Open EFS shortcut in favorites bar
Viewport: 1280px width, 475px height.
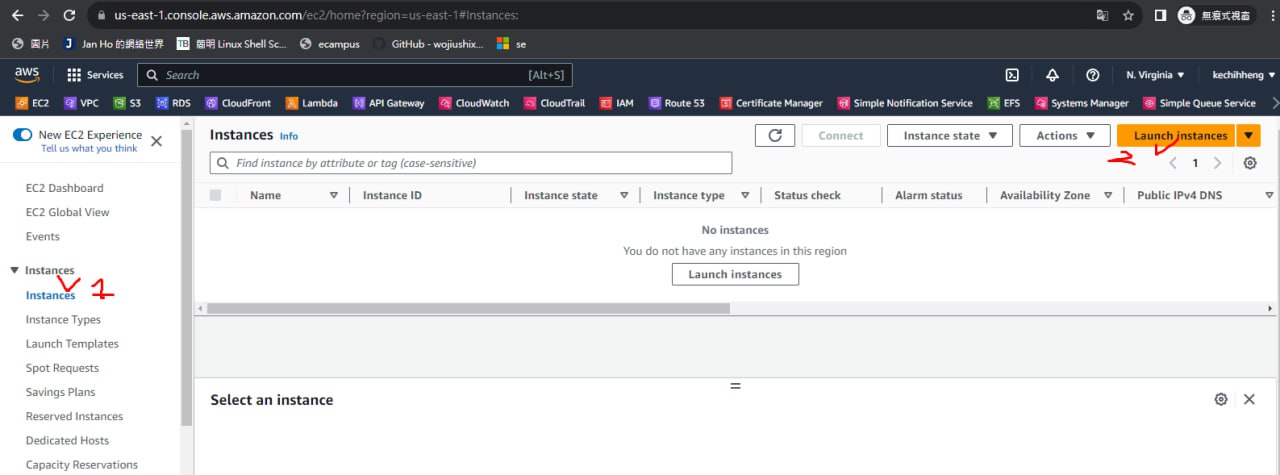1004,103
